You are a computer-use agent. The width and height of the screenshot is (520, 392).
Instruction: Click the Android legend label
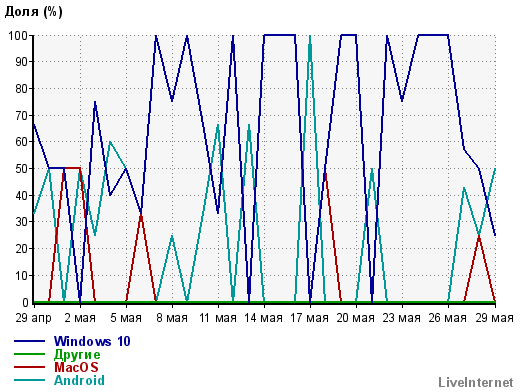click(x=79, y=380)
